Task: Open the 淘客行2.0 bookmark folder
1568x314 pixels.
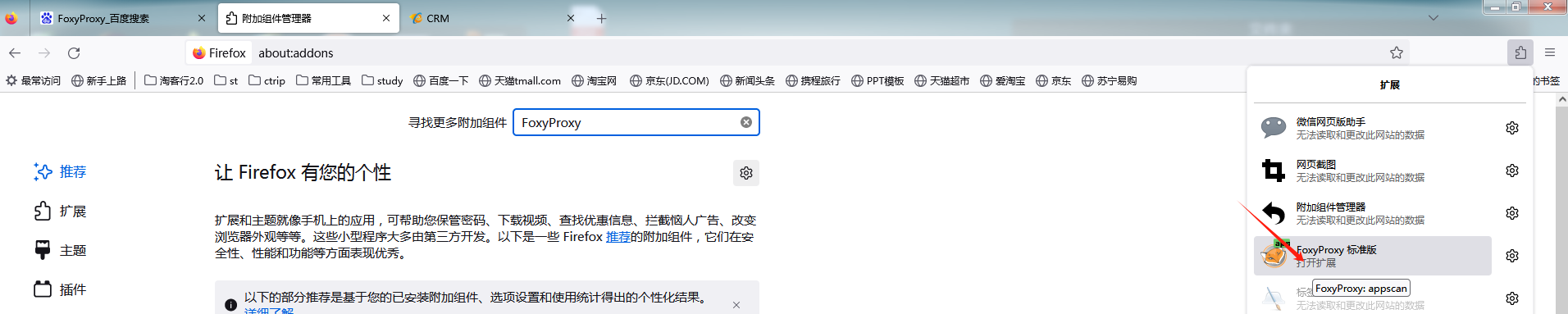Action: pyautogui.click(x=174, y=80)
